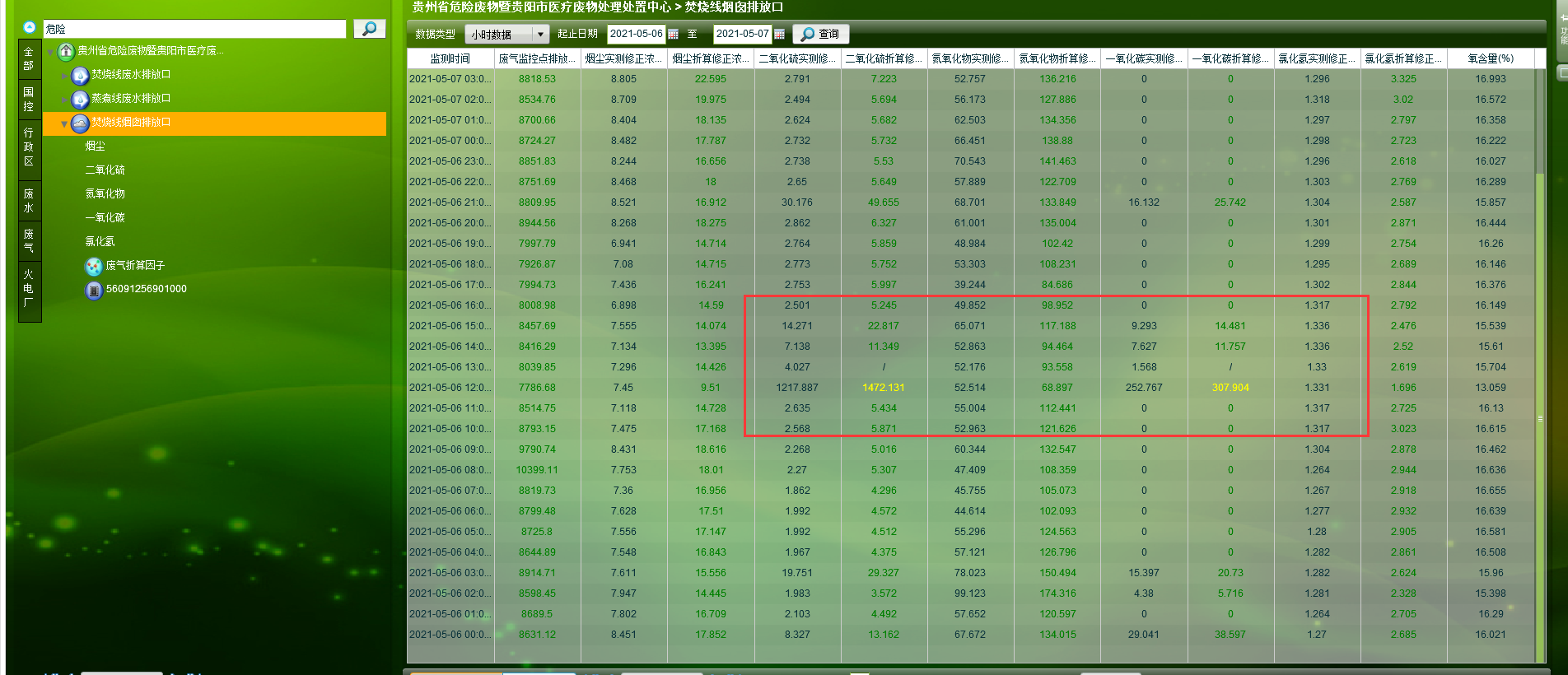Select 氮氧化物 in the tree
Image resolution: width=1568 pixels, height=675 pixels.
[x=105, y=193]
